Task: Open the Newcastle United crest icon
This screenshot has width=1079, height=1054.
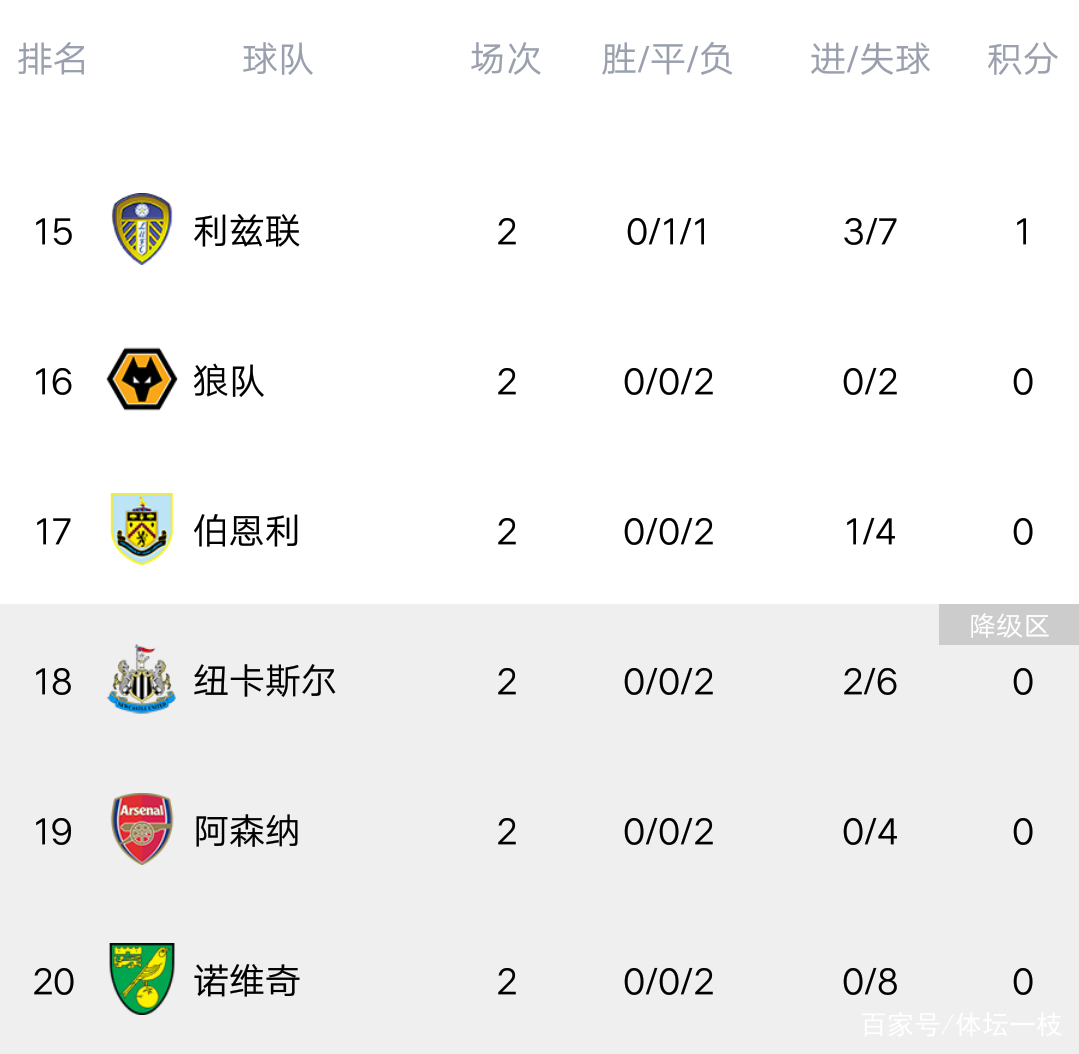Action: [142, 679]
